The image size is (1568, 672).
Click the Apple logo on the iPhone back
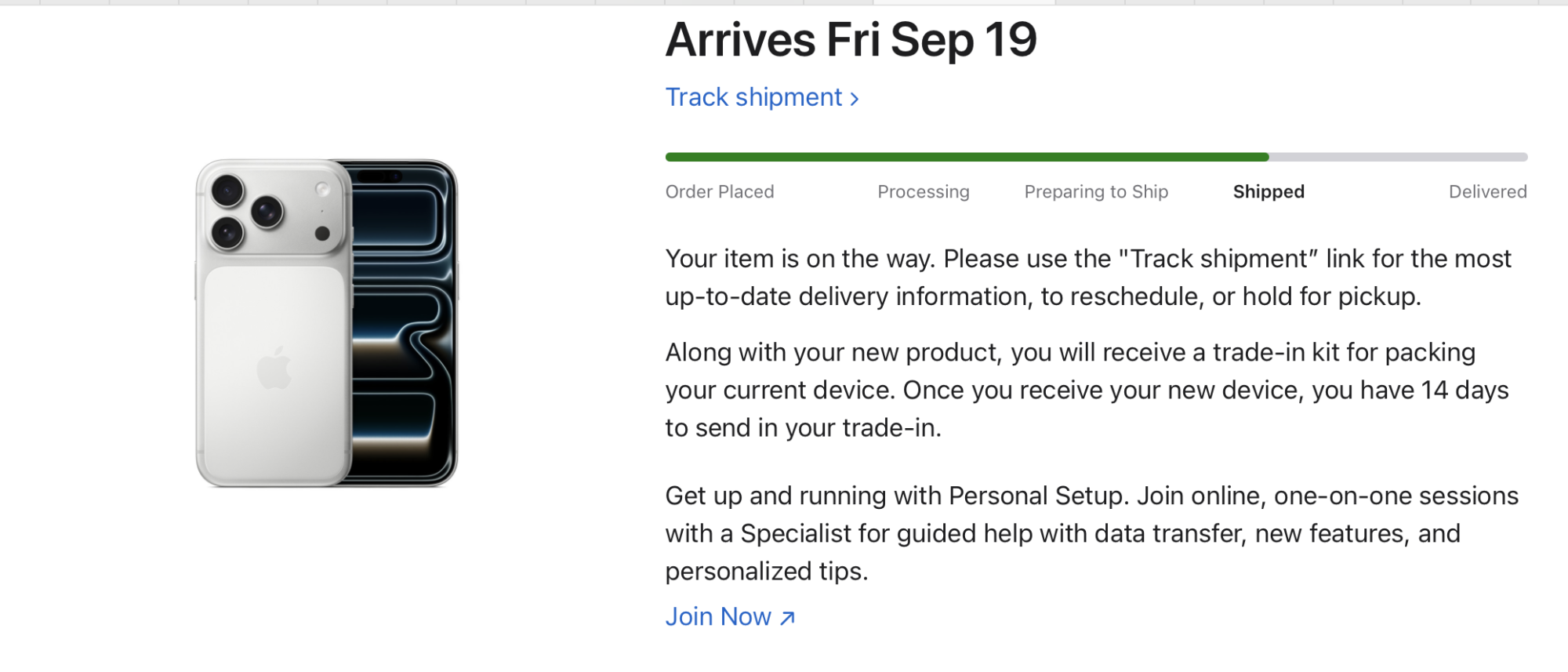(x=274, y=367)
